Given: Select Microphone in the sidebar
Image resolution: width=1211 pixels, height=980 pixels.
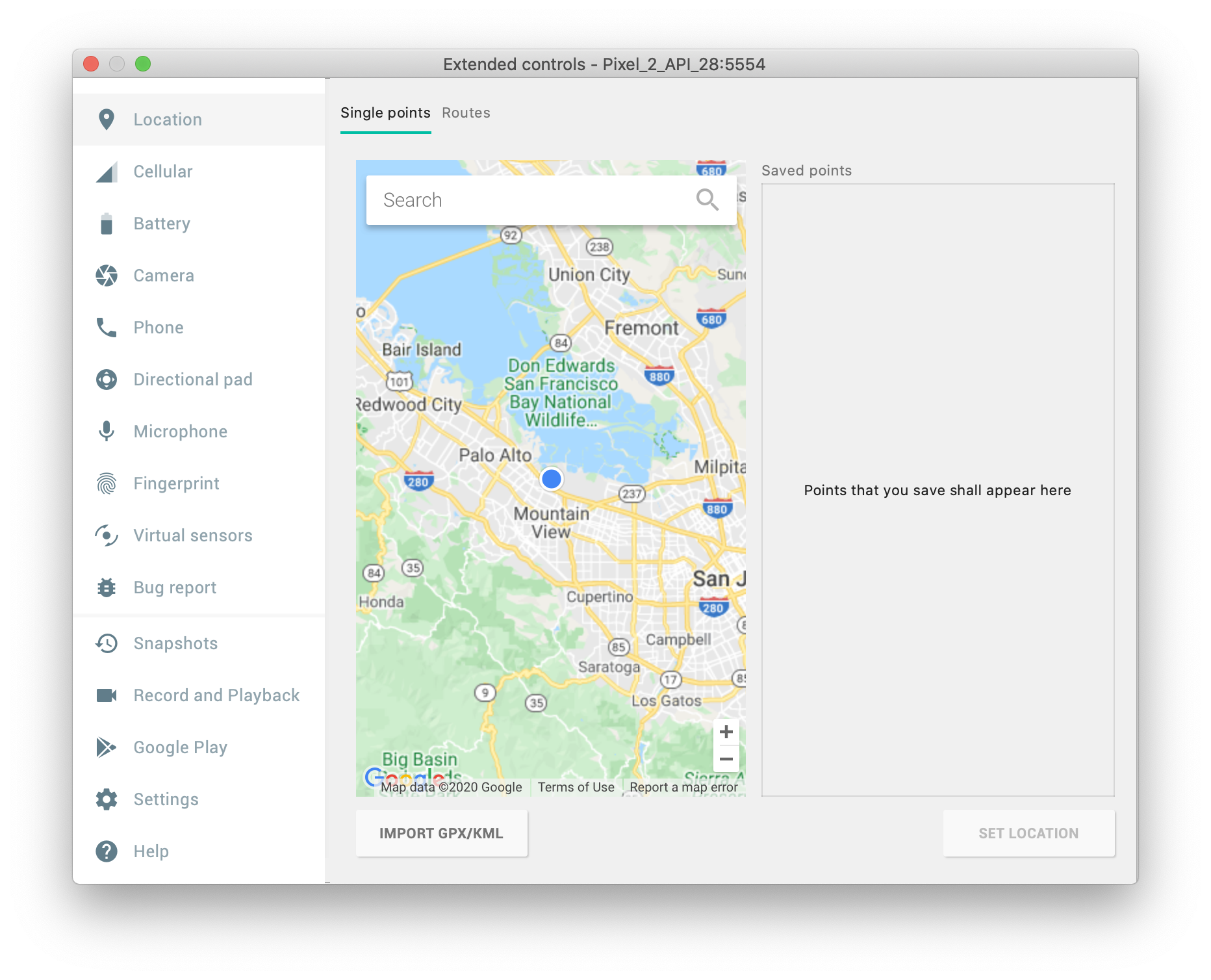Looking at the screenshot, I should (x=181, y=432).
